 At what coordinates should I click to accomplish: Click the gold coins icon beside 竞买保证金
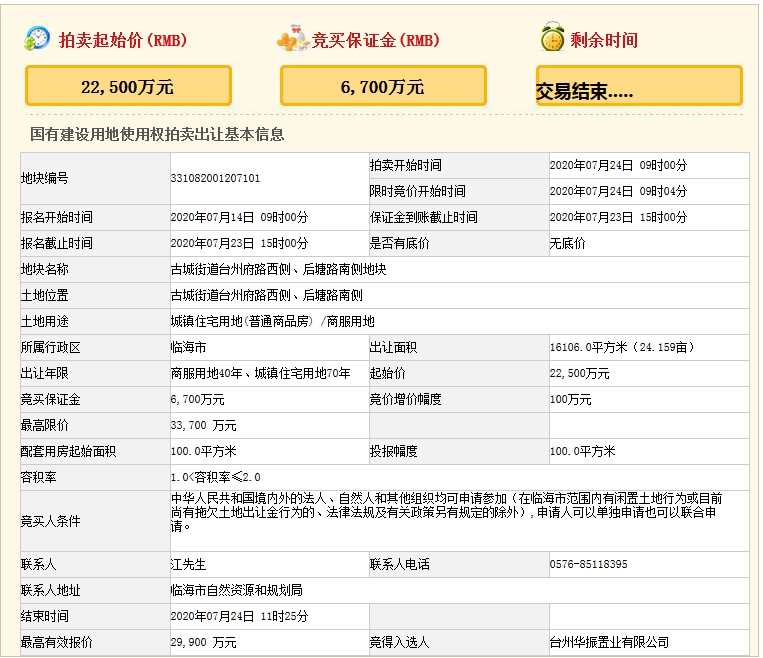coord(292,38)
